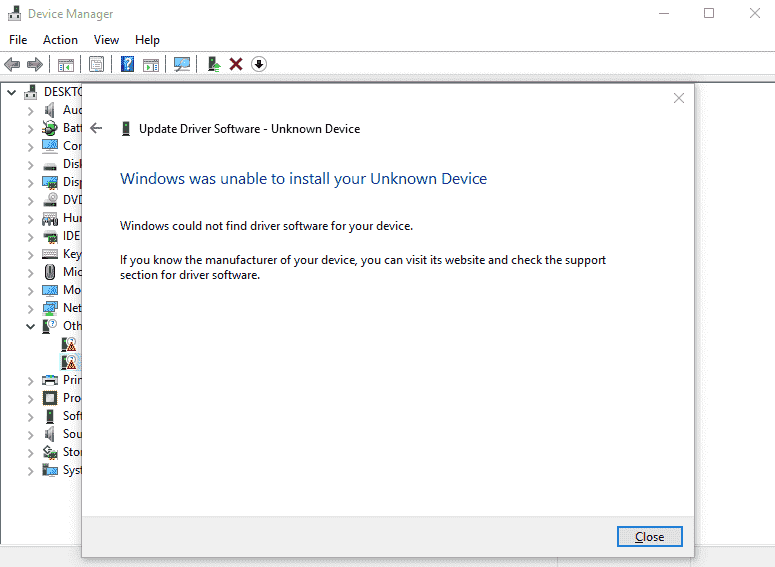Select the DESKTOP computer root icon
The height and width of the screenshot is (567, 775).
click(31, 92)
